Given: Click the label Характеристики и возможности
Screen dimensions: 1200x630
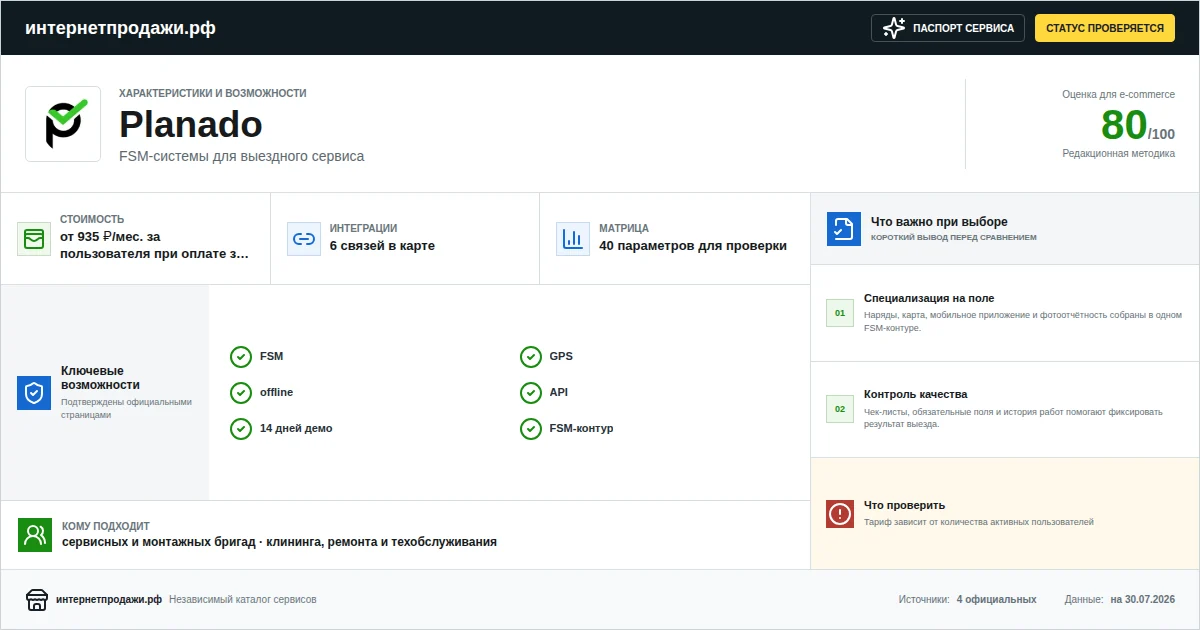Looking at the screenshot, I should click(x=213, y=93).
